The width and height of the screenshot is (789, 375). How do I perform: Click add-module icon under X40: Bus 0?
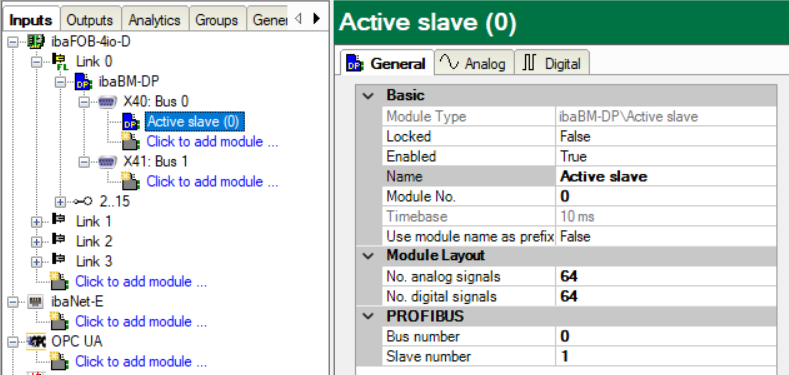[x=130, y=142]
